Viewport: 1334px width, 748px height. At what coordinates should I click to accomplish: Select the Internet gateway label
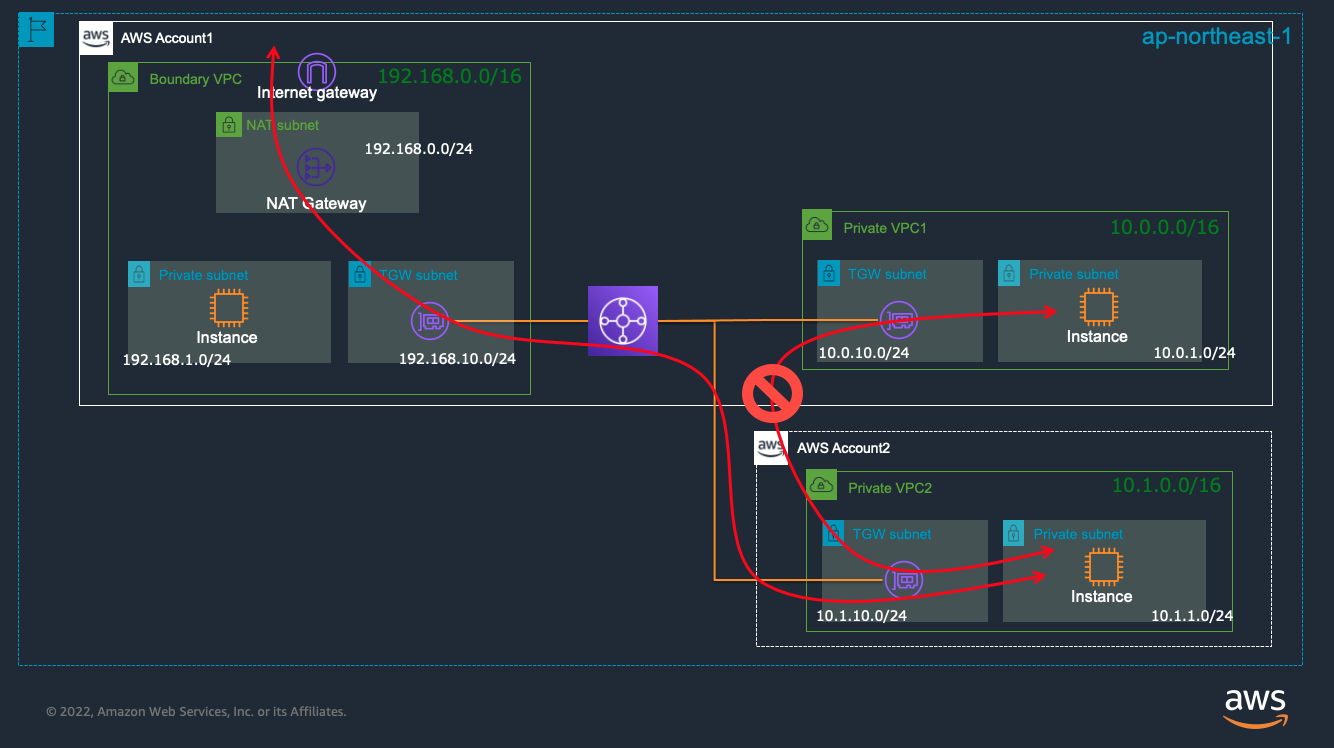[x=317, y=93]
